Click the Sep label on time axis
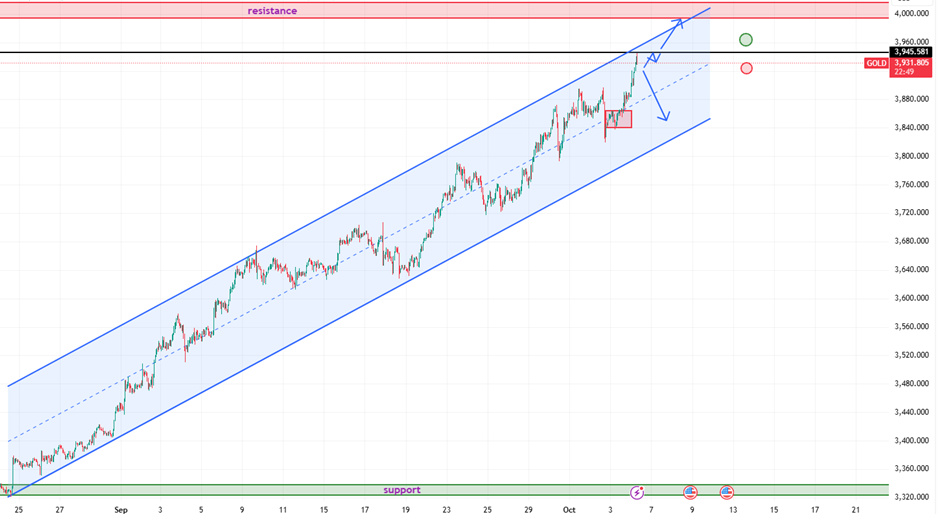 pyautogui.click(x=120, y=508)
